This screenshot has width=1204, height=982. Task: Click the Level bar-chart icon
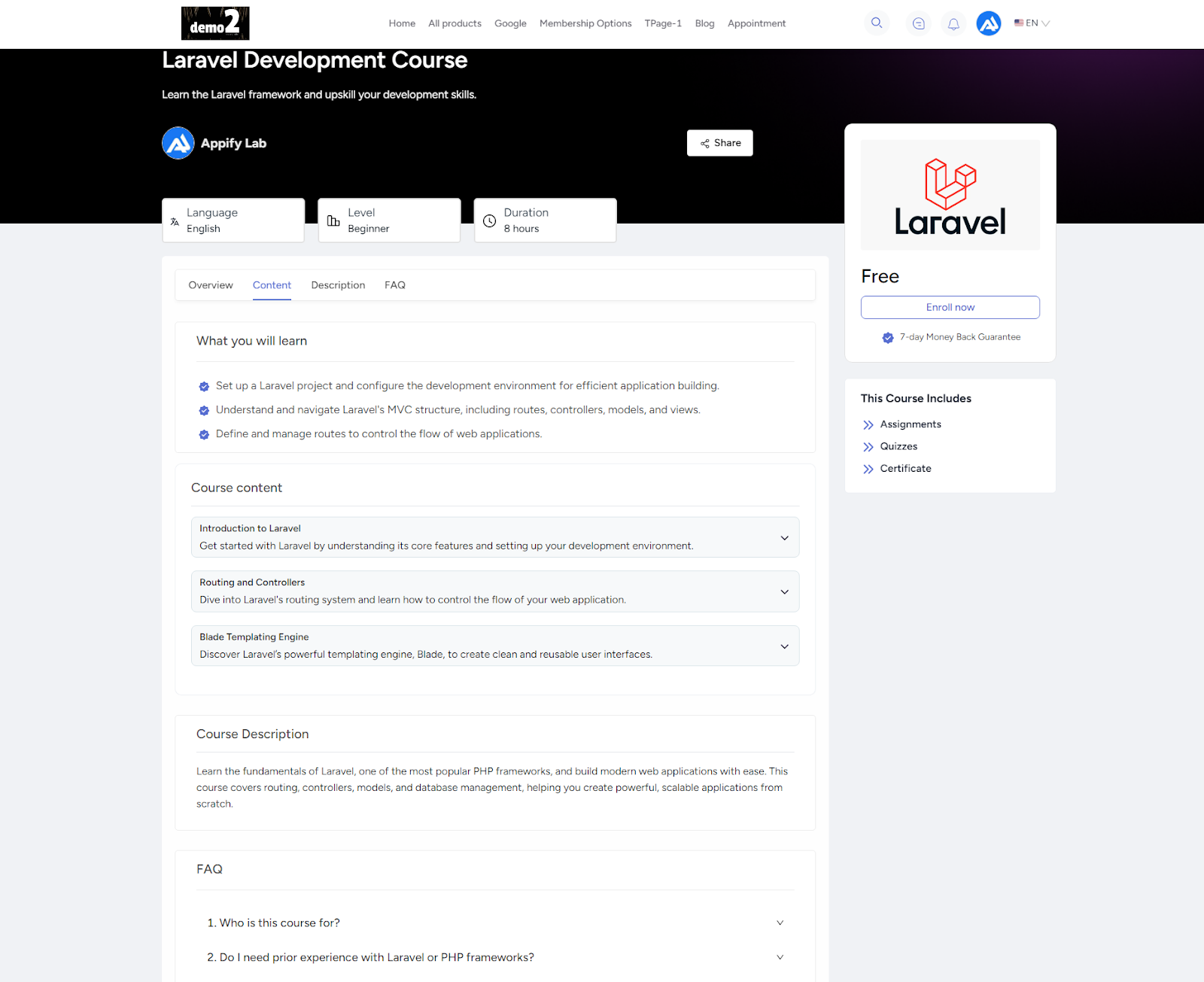click(333, 220)
